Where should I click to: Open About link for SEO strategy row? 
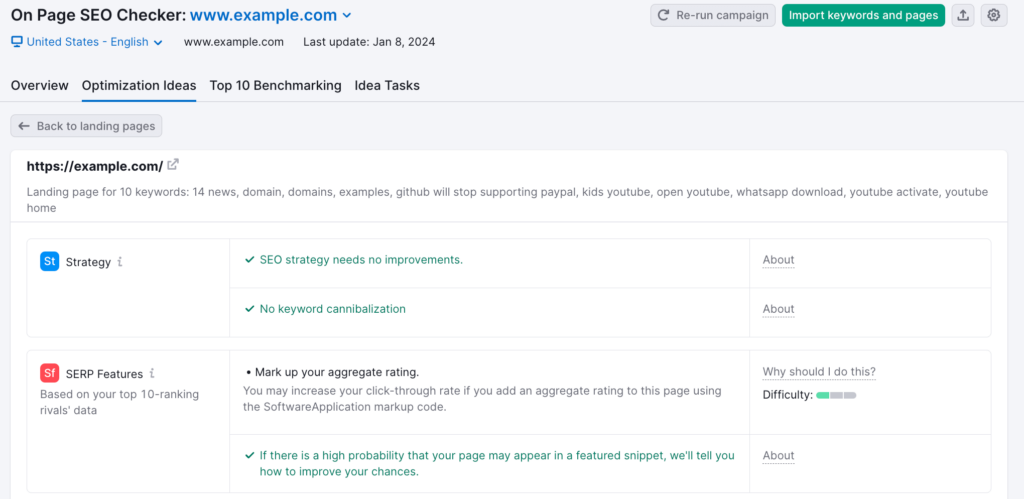(778, 260)
